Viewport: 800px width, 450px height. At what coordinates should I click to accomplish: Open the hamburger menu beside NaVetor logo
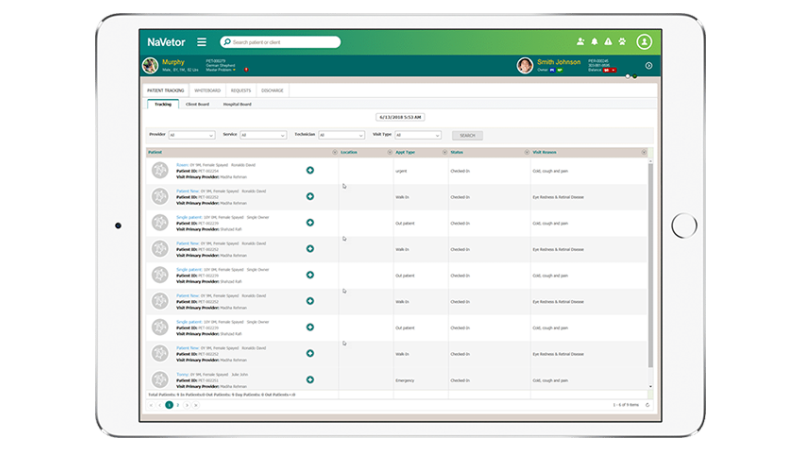(x=202, y=42)
